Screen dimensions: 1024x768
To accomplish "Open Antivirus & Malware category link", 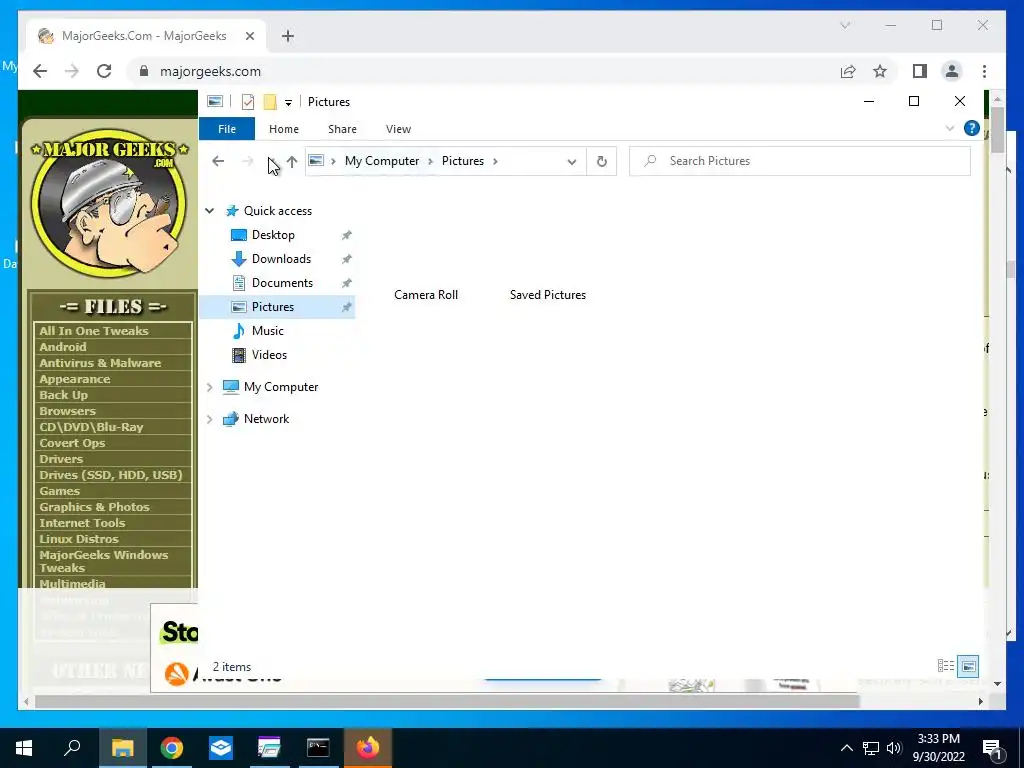I will (x=100, y=363).
